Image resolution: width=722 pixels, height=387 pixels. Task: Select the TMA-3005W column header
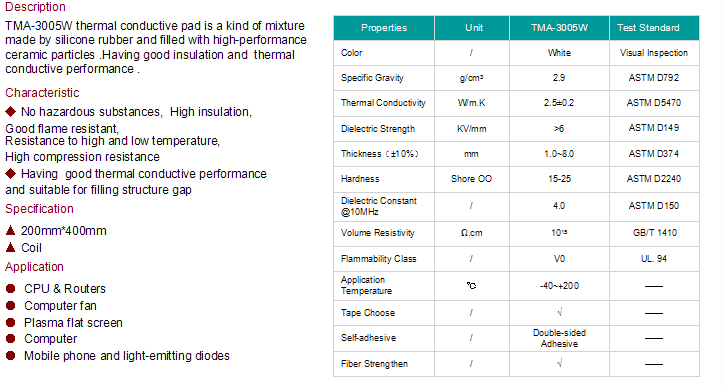559,28
